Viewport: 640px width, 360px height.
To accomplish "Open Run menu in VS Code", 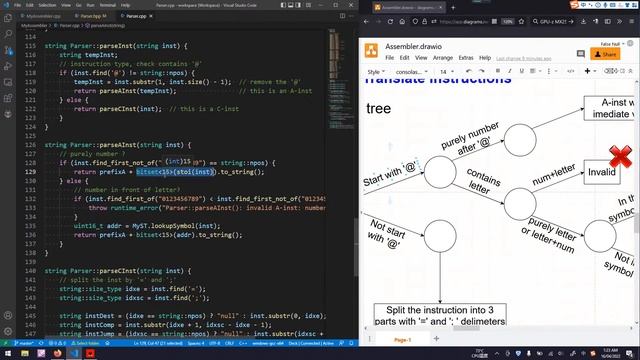I will click(x=90, y=5).
